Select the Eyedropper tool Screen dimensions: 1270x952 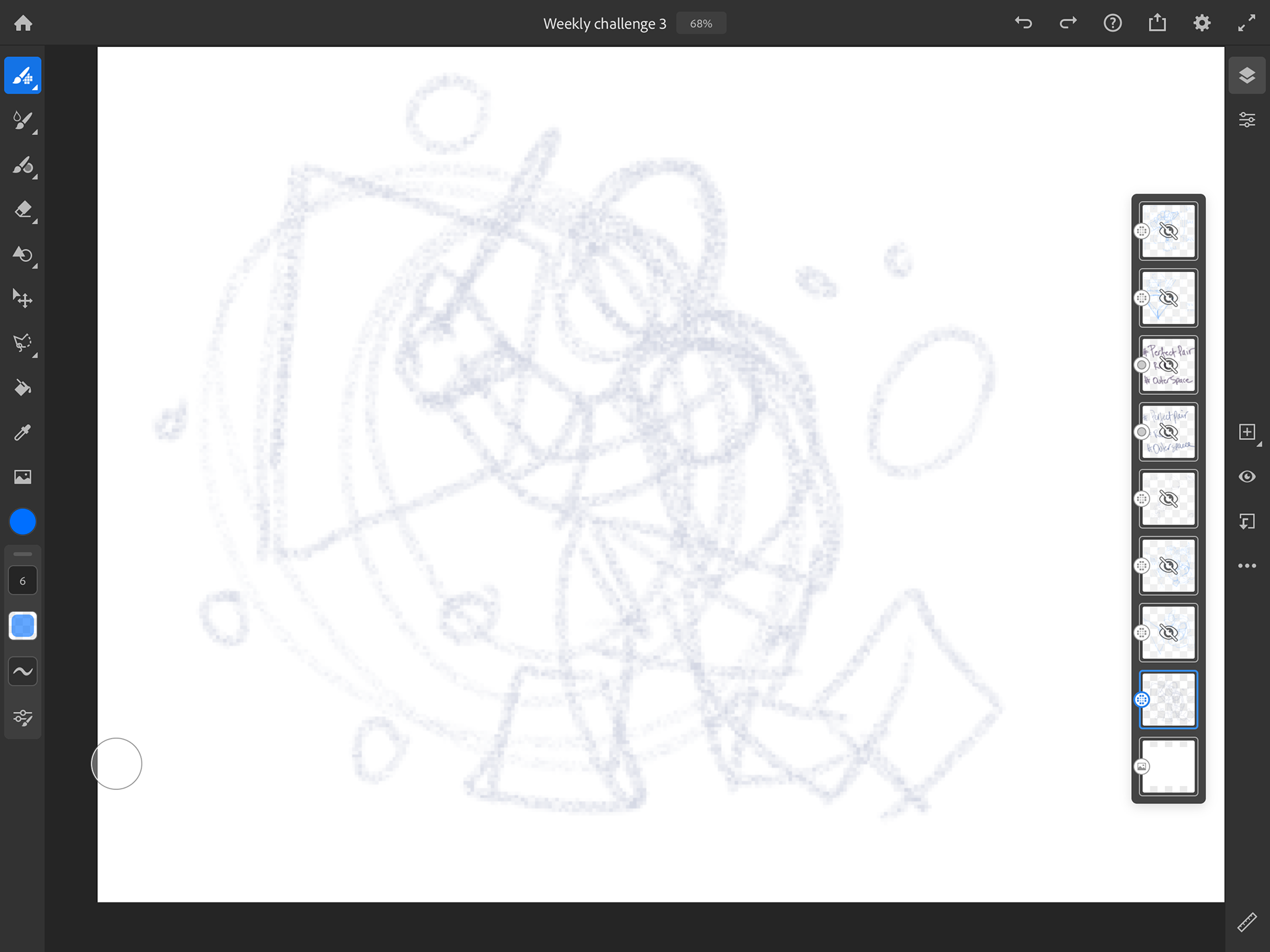click(23, 432)
